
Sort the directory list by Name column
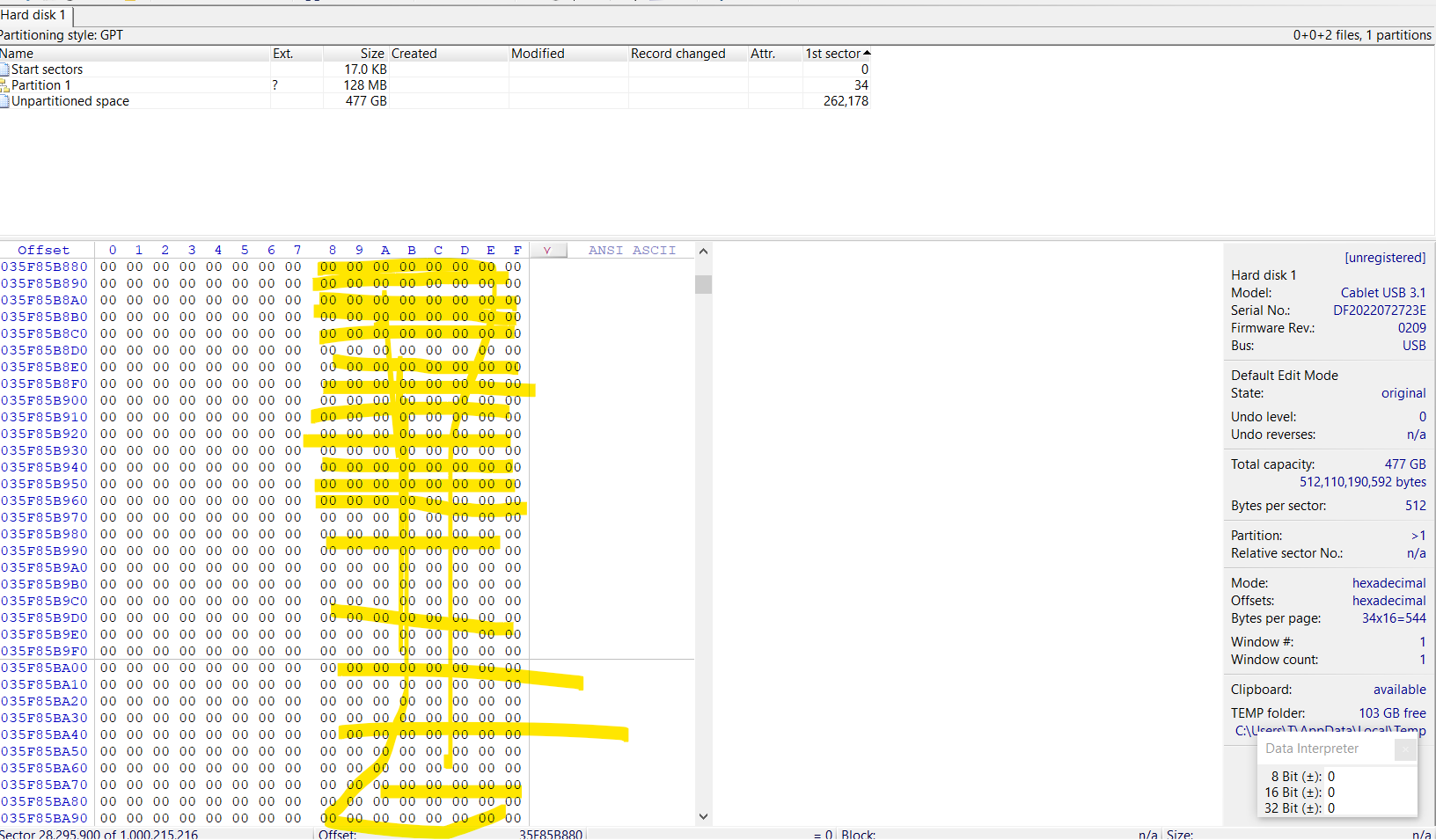click(x=135, y=54)
